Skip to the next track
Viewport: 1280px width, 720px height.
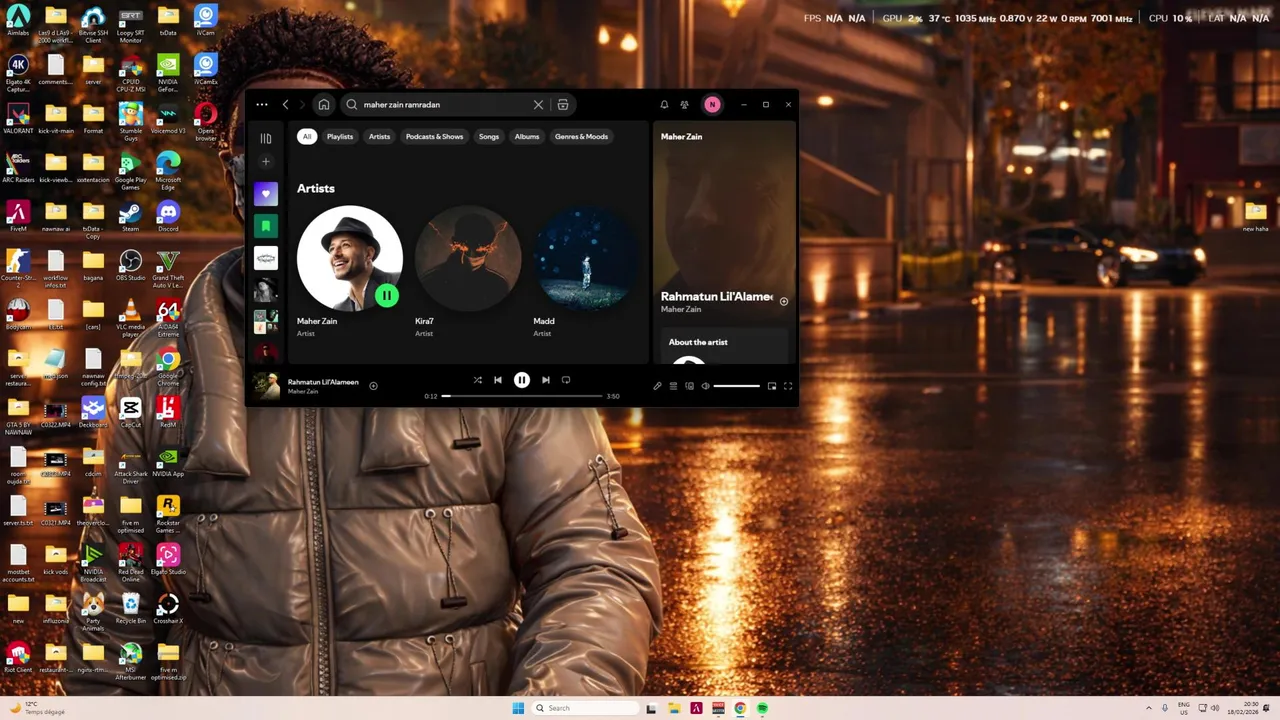click(545, 380)
